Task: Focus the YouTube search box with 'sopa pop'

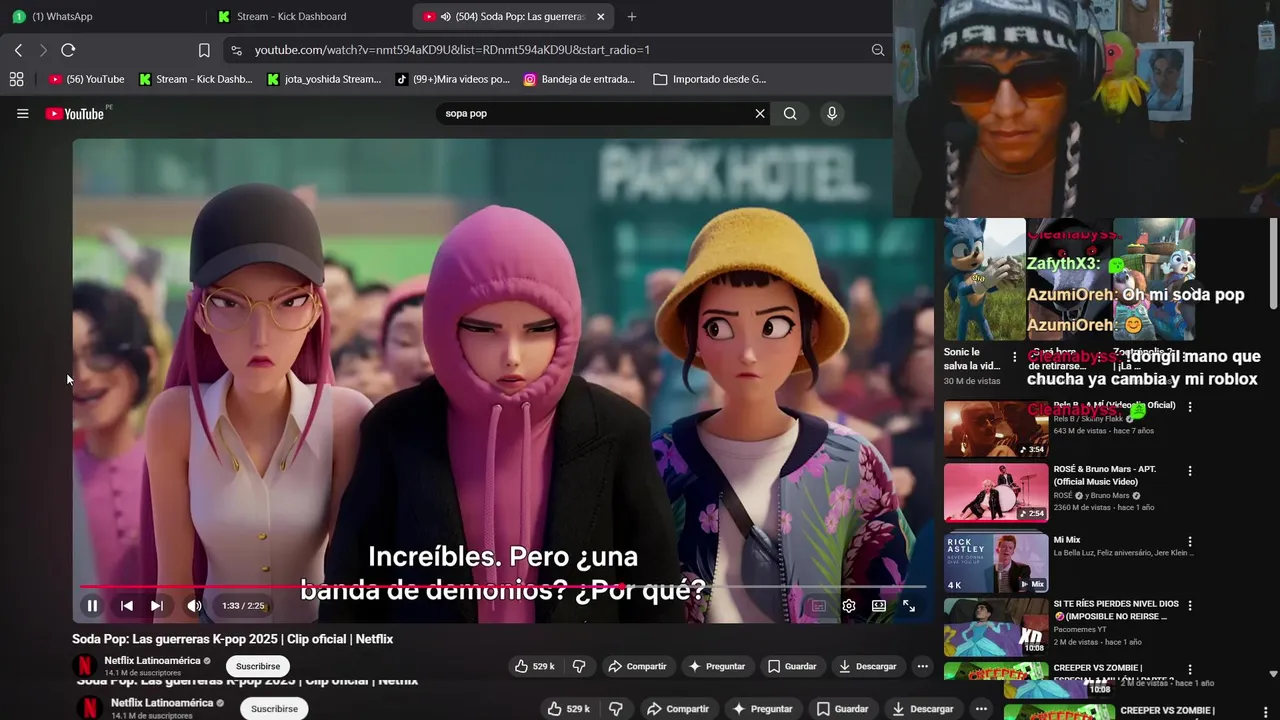Action: (x=595, y=114)
